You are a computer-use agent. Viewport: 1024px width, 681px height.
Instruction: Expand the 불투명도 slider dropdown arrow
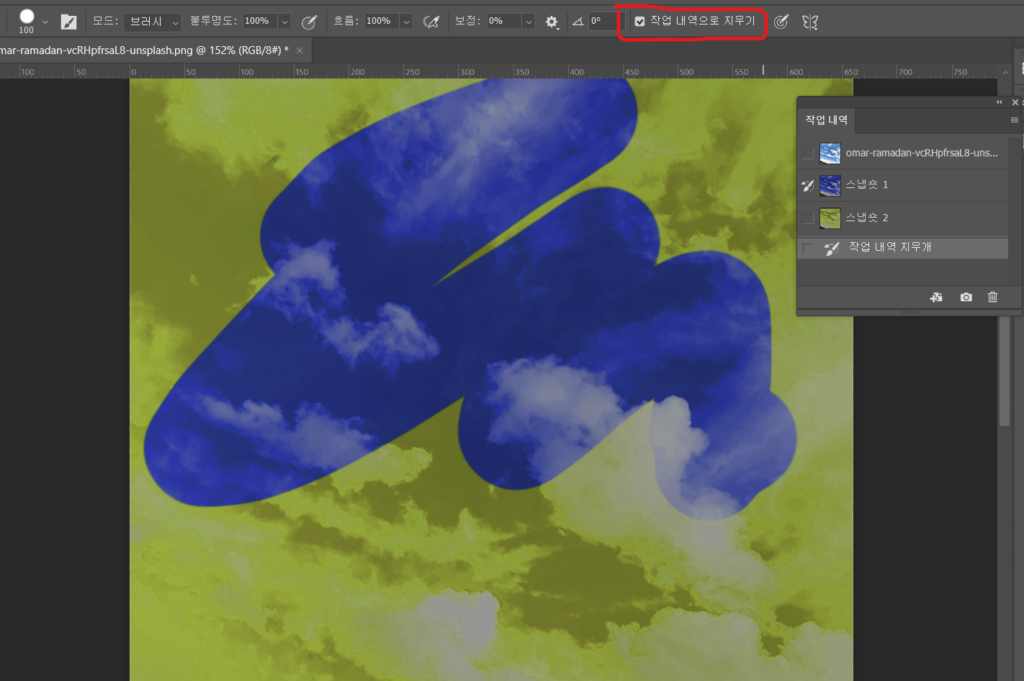[284, 21]
